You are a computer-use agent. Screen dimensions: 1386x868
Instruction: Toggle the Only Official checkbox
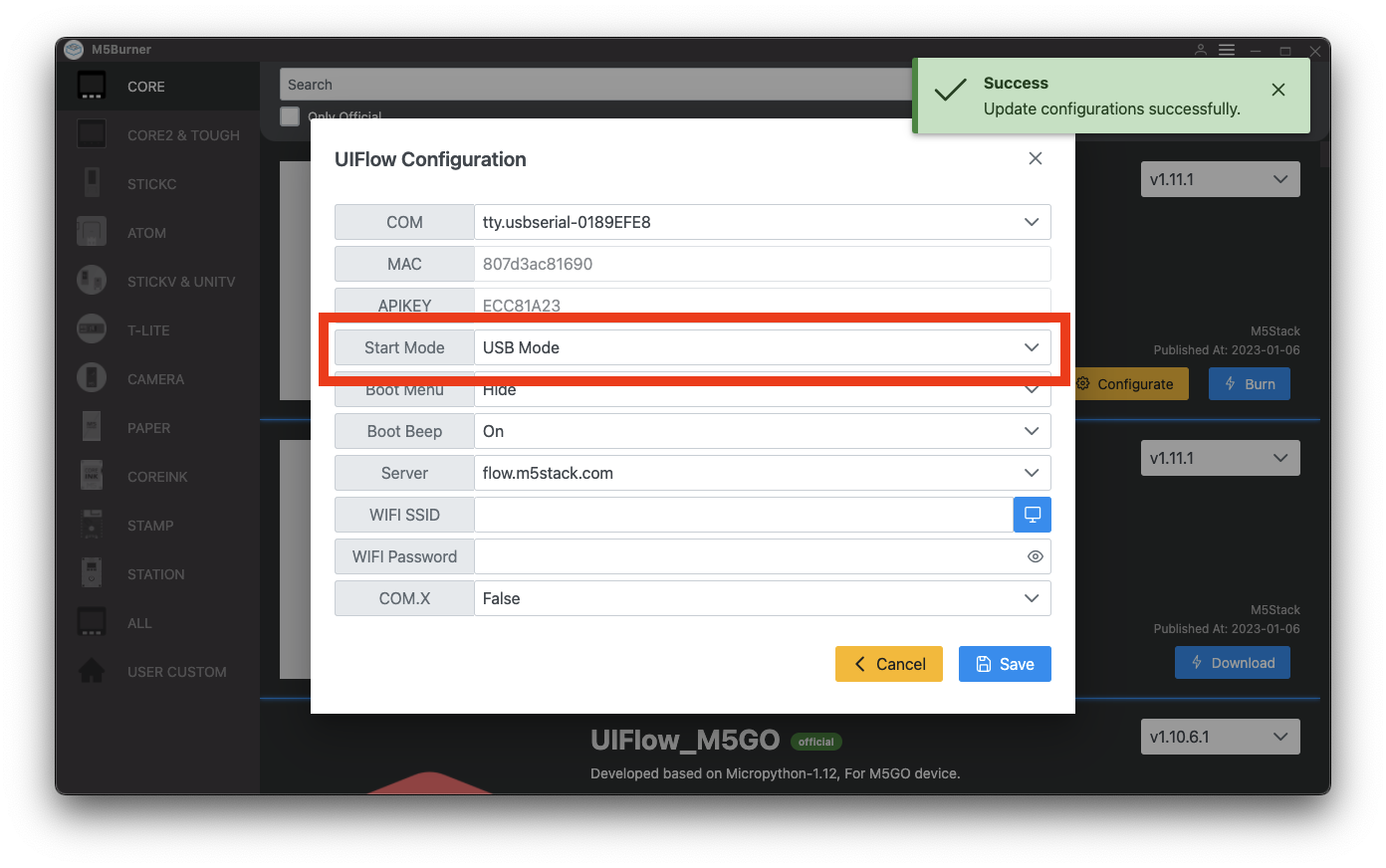[290, 116]
